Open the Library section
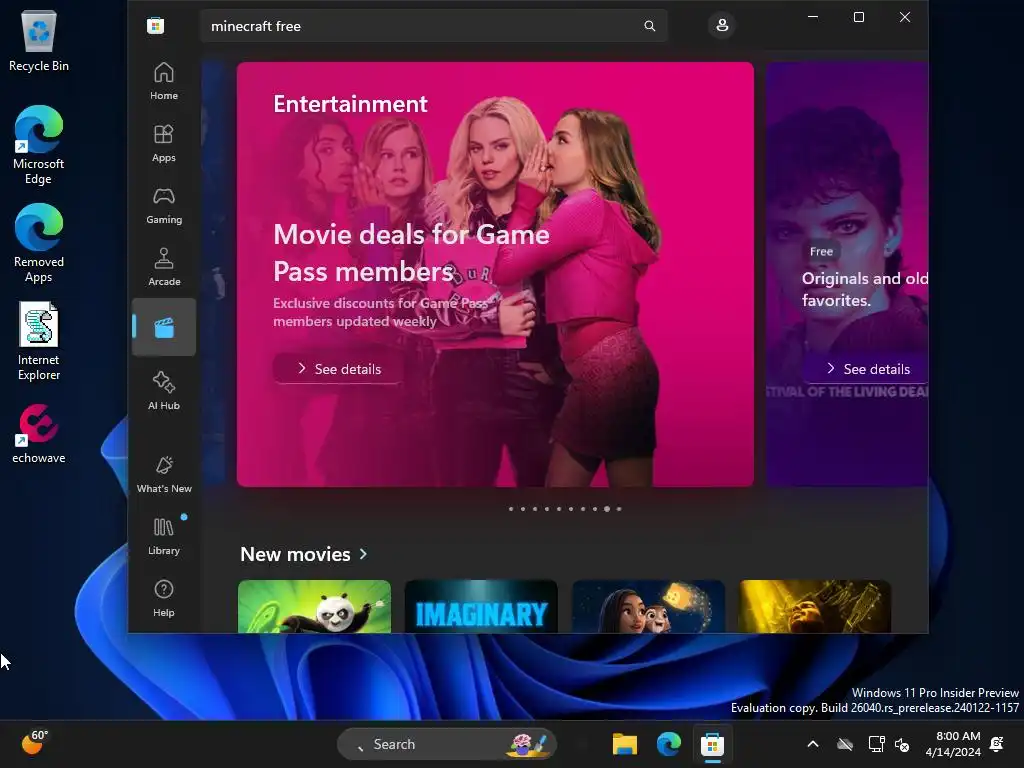Screen dimensions: 1024x768 tap(163, 536)
